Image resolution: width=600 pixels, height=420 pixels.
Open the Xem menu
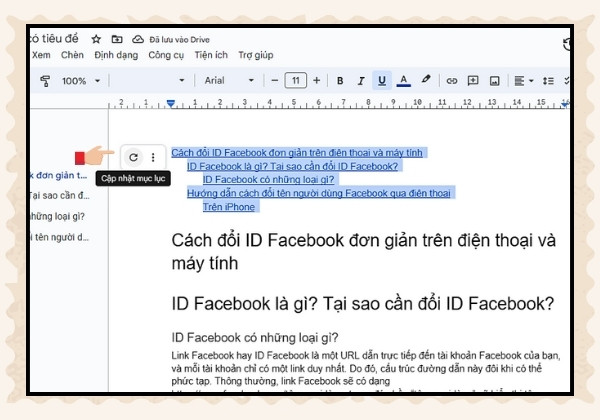[41, 55]
